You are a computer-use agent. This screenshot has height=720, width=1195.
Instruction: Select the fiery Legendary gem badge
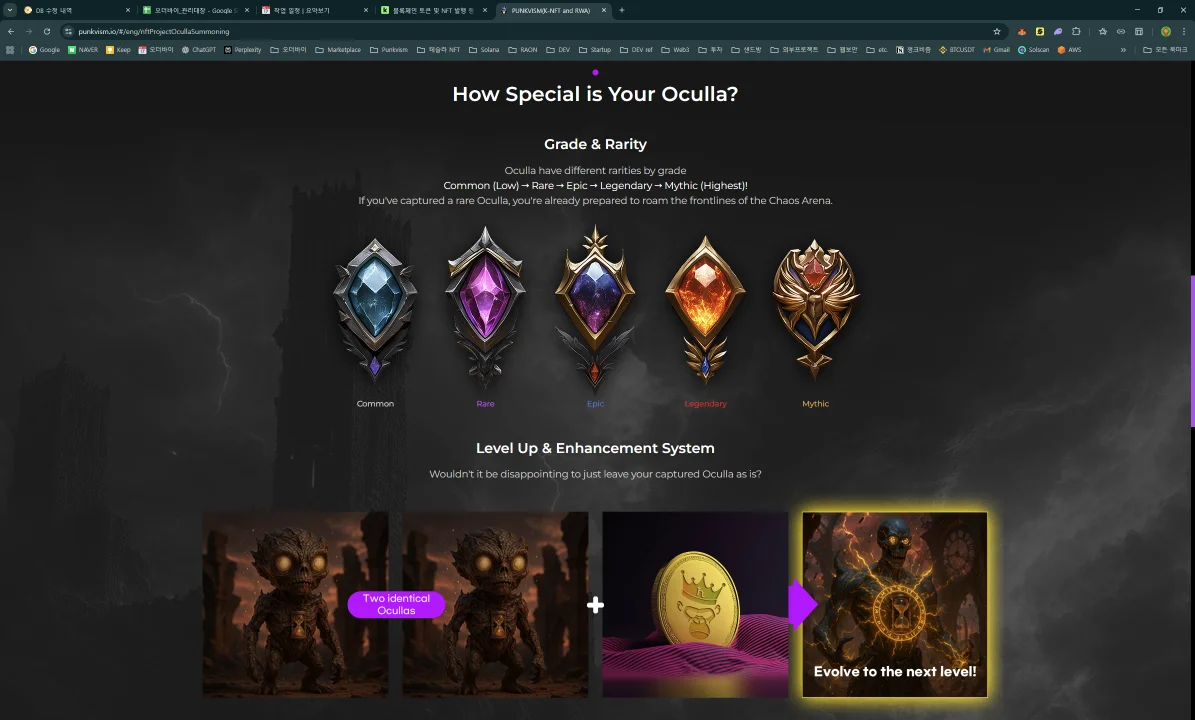(x=705, y=308)
